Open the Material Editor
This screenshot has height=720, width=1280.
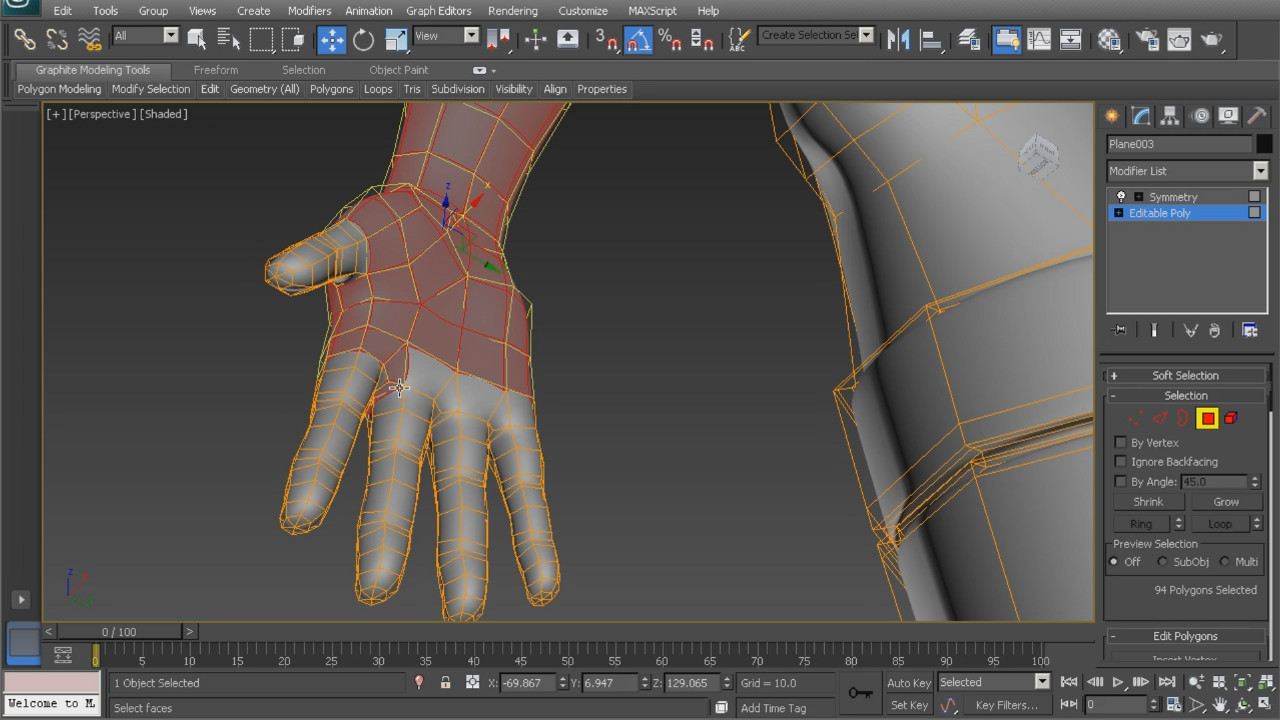pos(1109,39)
